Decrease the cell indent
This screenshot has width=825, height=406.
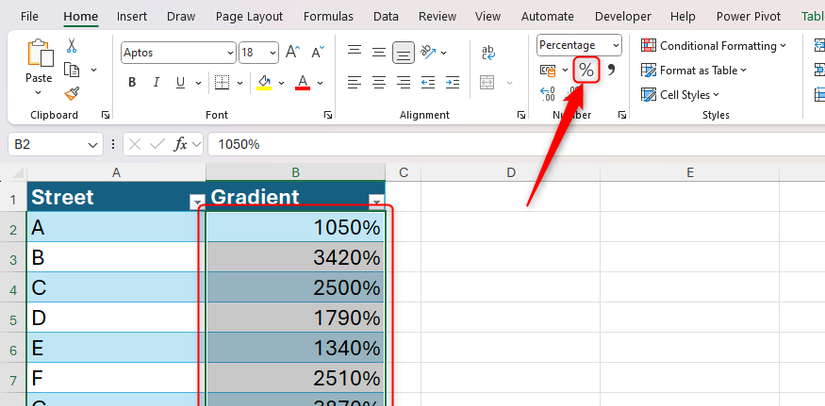coord(428,83)
